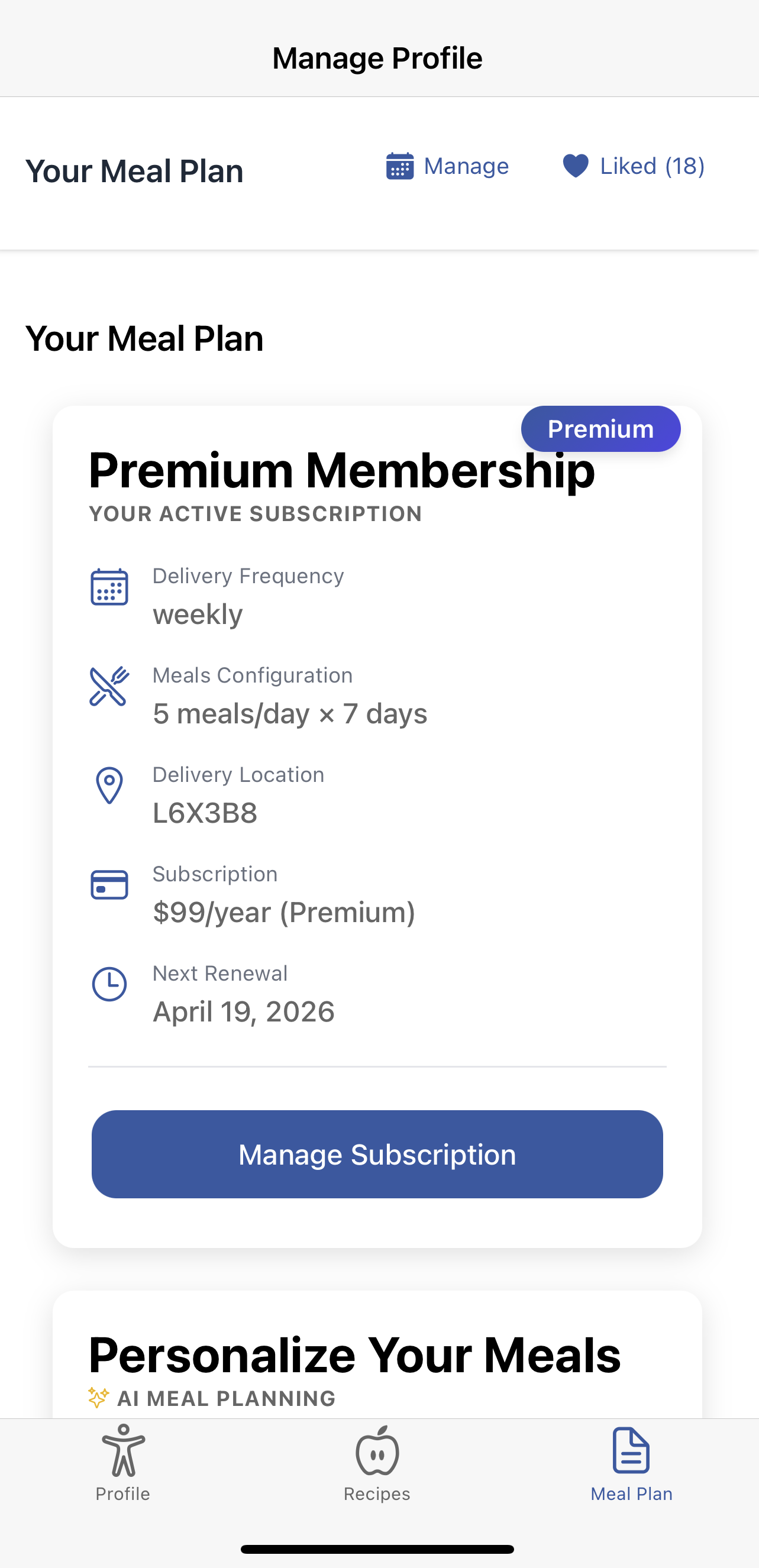Screen dimensions: 759x1568
Task: Tap the L6X3B8 delivery location value
Action: coord(205,813)
